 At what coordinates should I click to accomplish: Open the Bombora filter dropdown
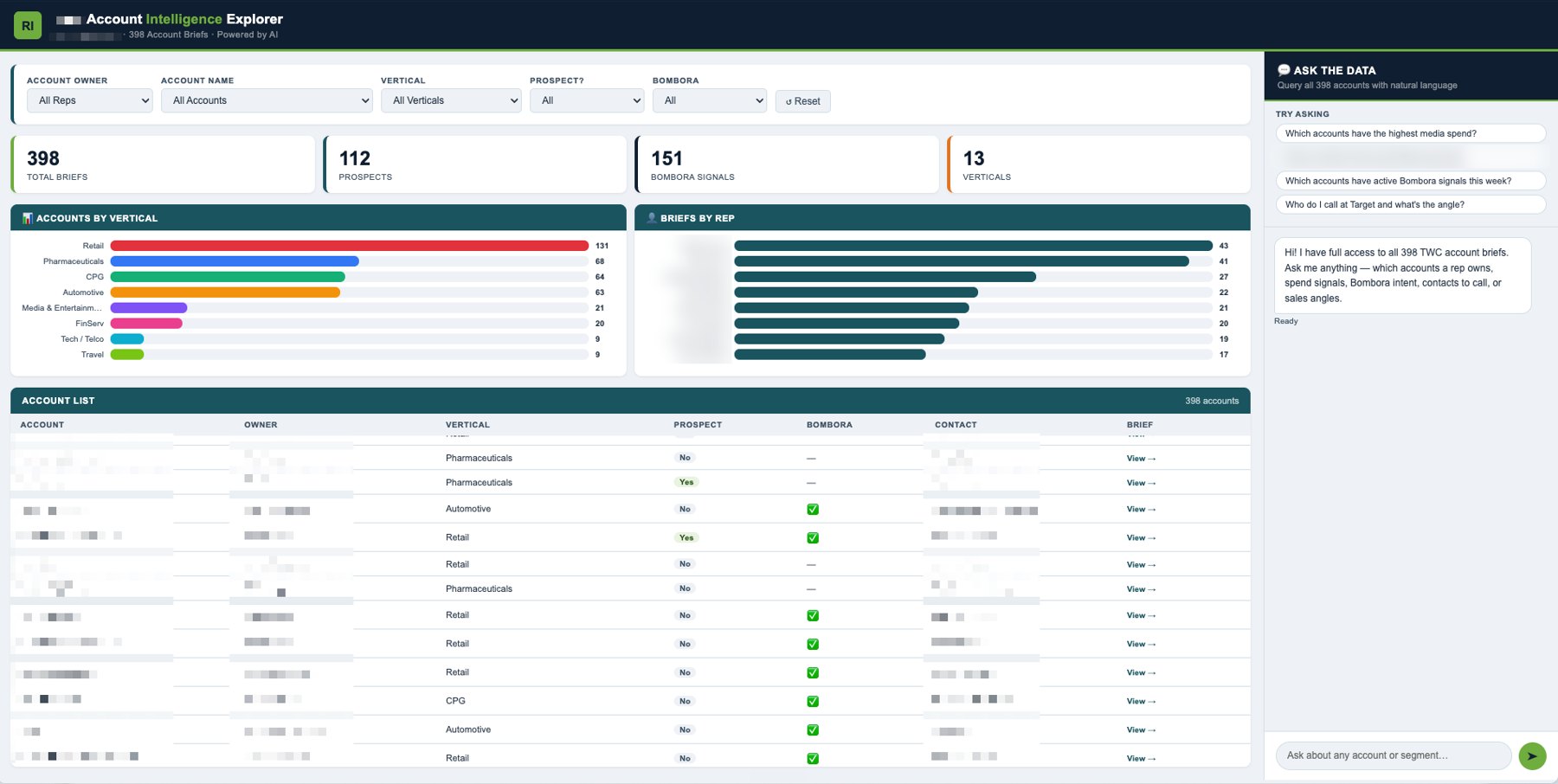(x=710, y=100)
